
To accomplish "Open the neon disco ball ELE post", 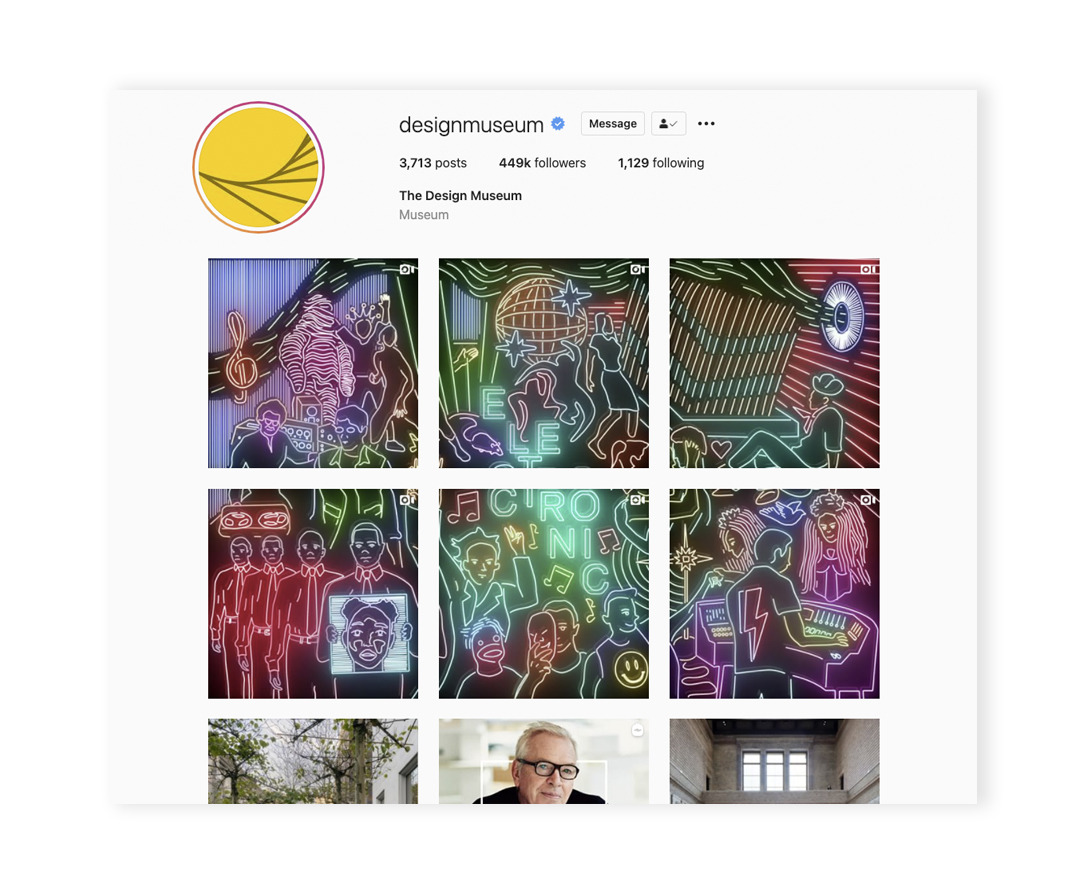I will (x=544, y=363).
